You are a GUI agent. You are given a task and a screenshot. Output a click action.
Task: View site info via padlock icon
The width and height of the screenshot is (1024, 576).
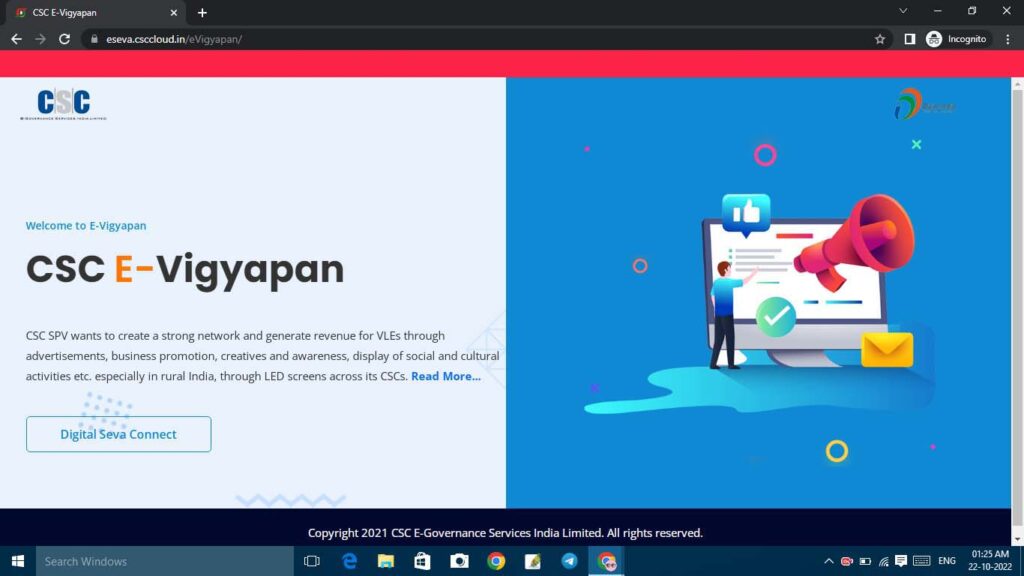tap(94, 39)
